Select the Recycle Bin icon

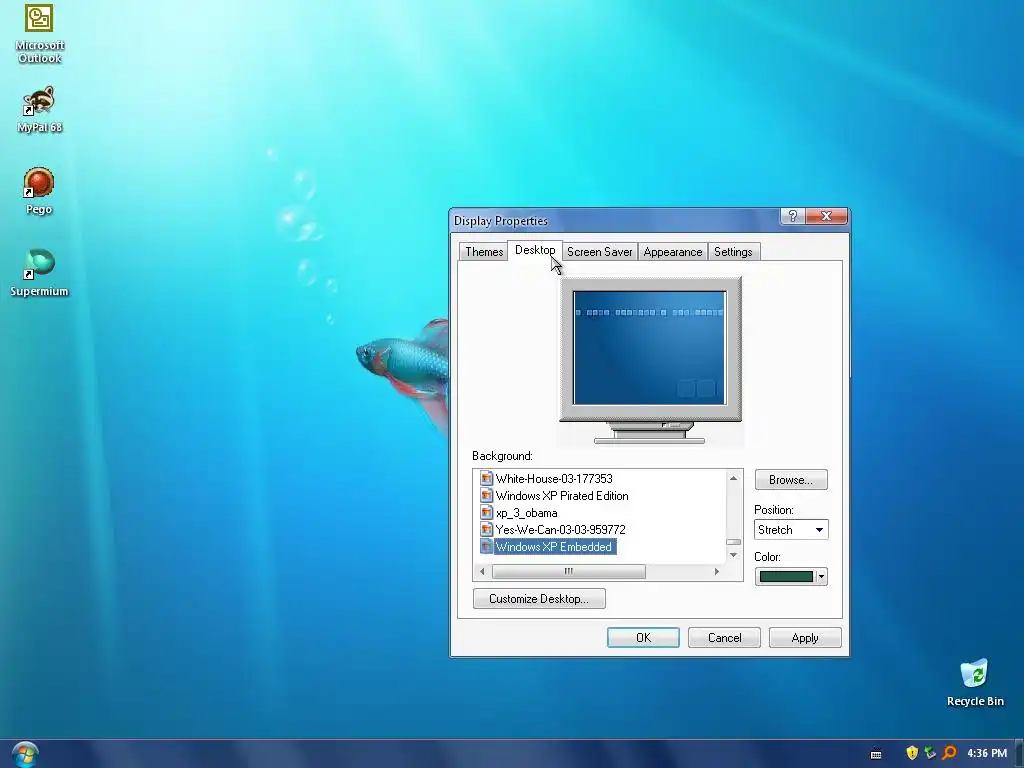(974, 682)
